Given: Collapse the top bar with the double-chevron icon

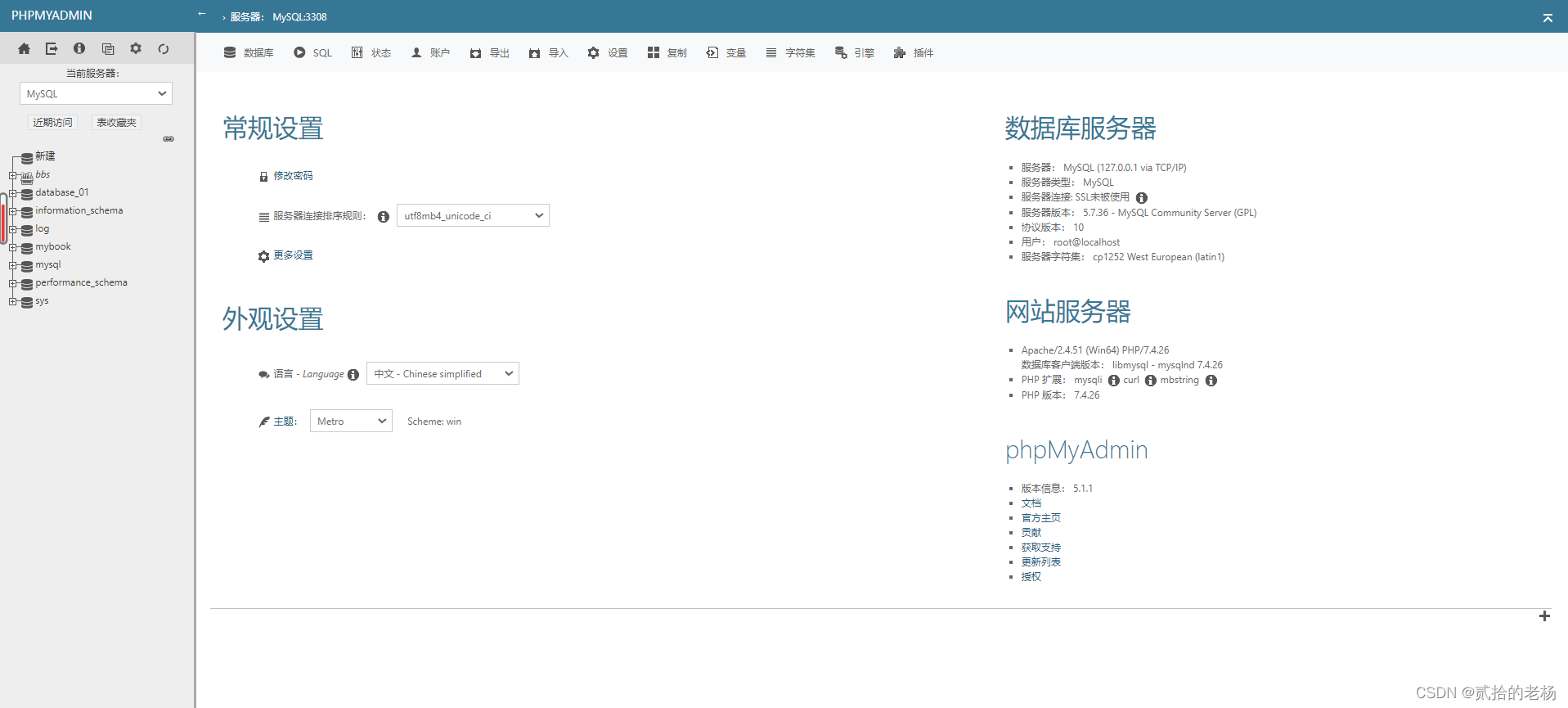Looking at the screenshot, I should pyautogui.click(x=1548, y=17).
